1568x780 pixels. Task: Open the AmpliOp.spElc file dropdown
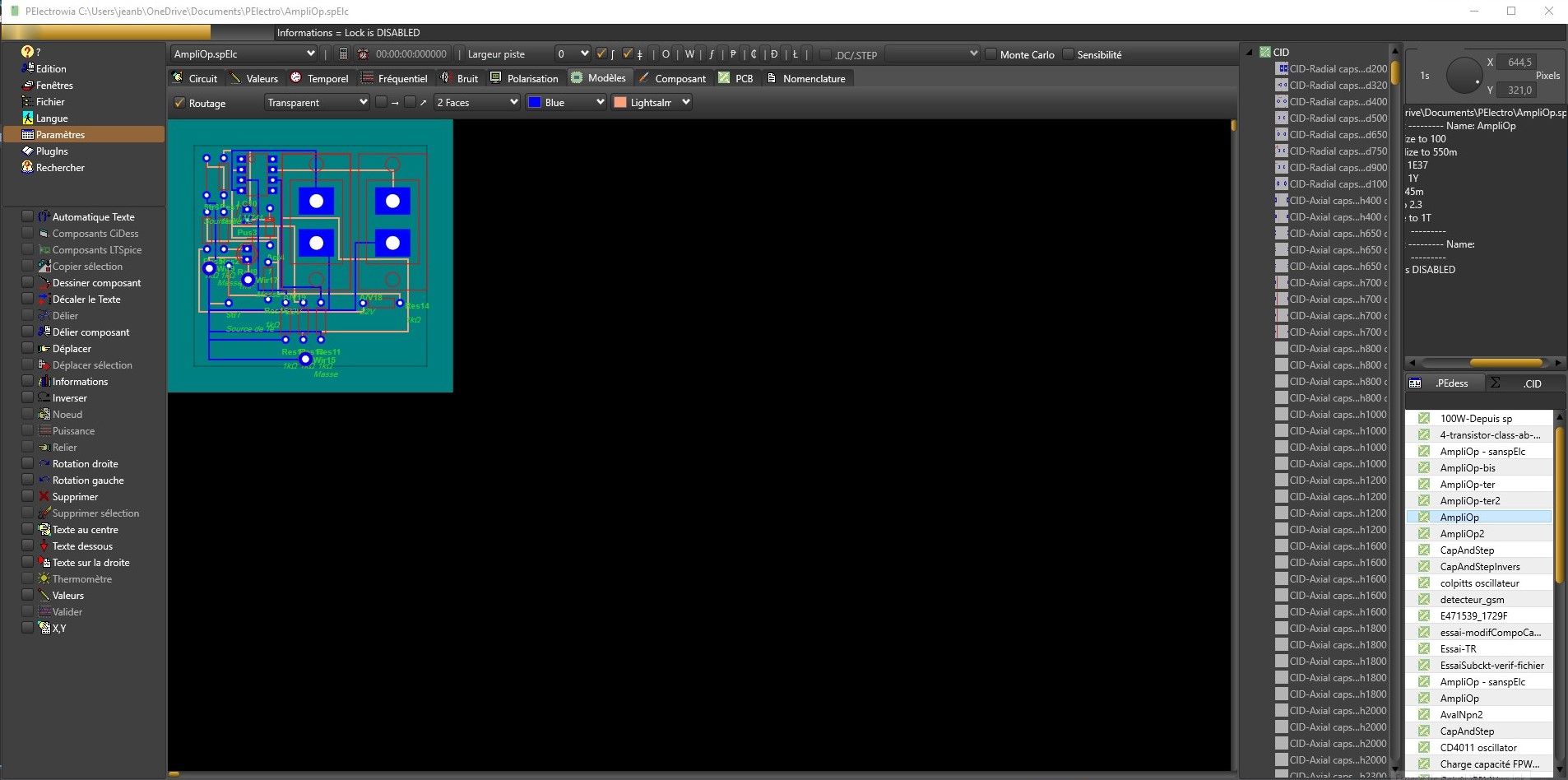tap(244, 54)
